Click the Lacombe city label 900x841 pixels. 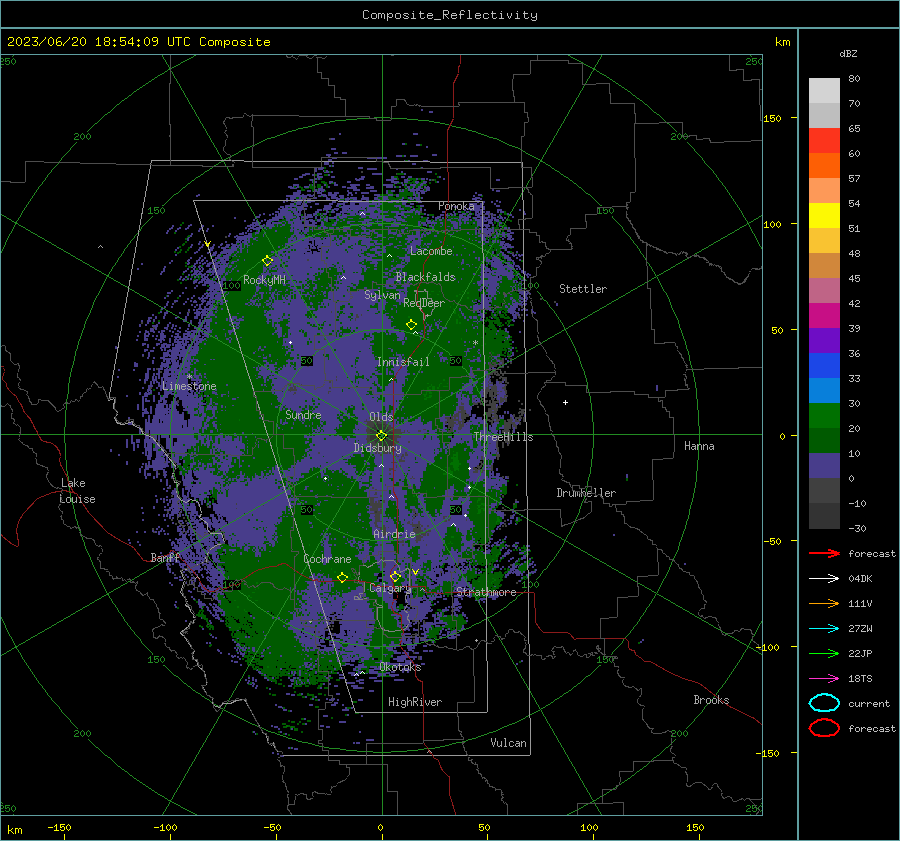(430, 251)
